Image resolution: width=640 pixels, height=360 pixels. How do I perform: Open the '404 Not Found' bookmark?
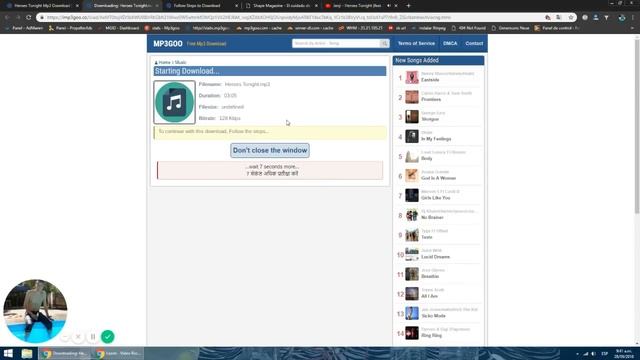point(469,28)
